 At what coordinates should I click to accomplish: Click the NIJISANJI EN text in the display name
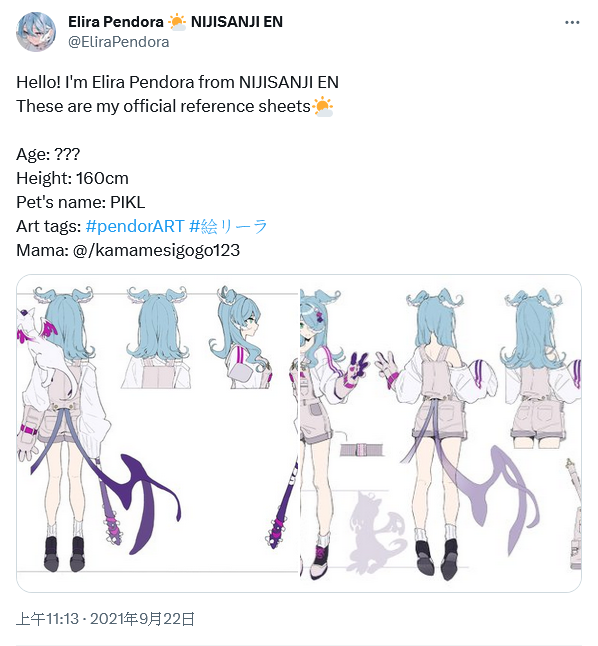click(x=237, y=22)
